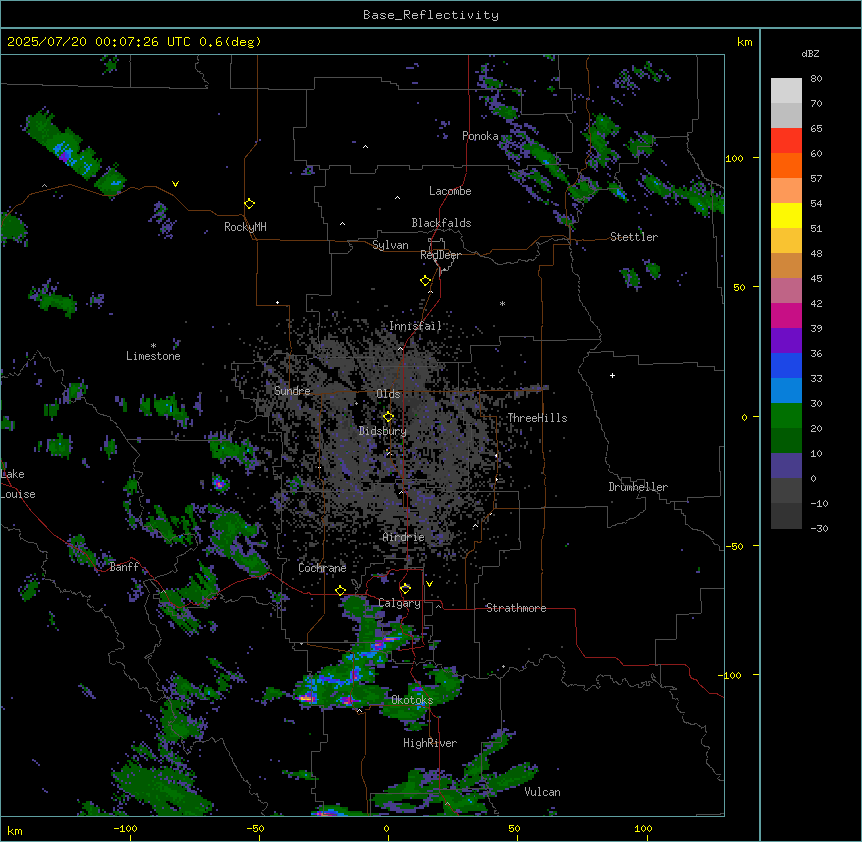Viewport: 862px width, 842px height.
Task: Click the white plus marker north of Drumheller
Action: tap(612, 375)
